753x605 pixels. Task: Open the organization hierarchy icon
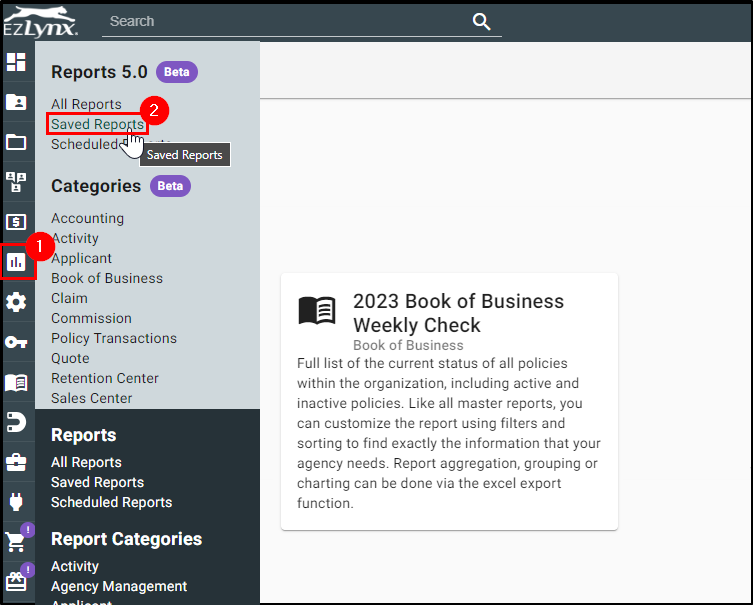(x=16, y=182)
